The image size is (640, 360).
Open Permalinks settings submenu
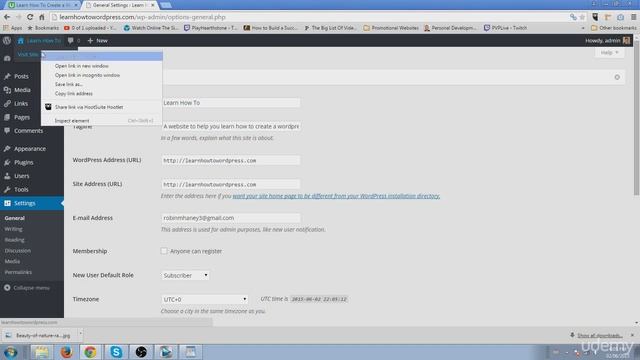point(18,272)
